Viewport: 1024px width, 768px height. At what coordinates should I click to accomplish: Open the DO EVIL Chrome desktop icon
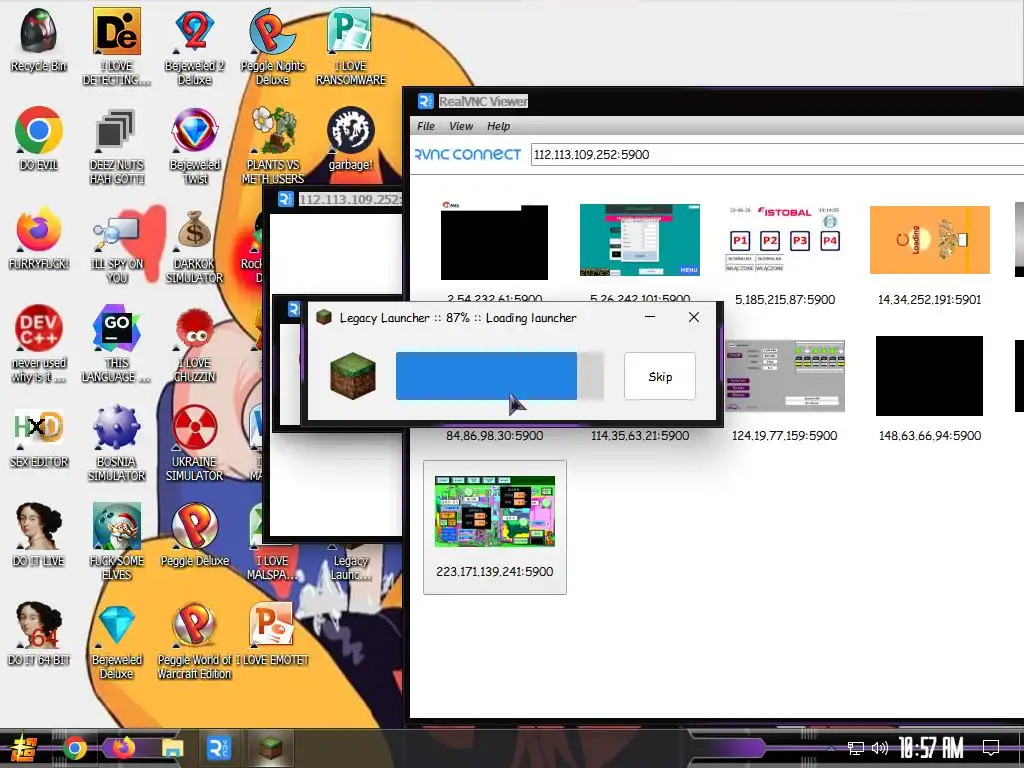39,138
